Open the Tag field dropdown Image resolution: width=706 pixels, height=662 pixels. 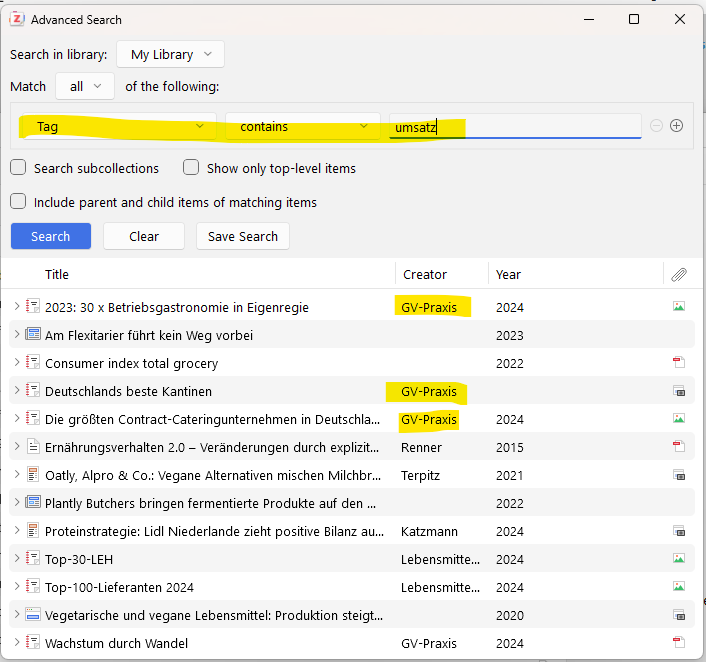[x=119, y=127]
